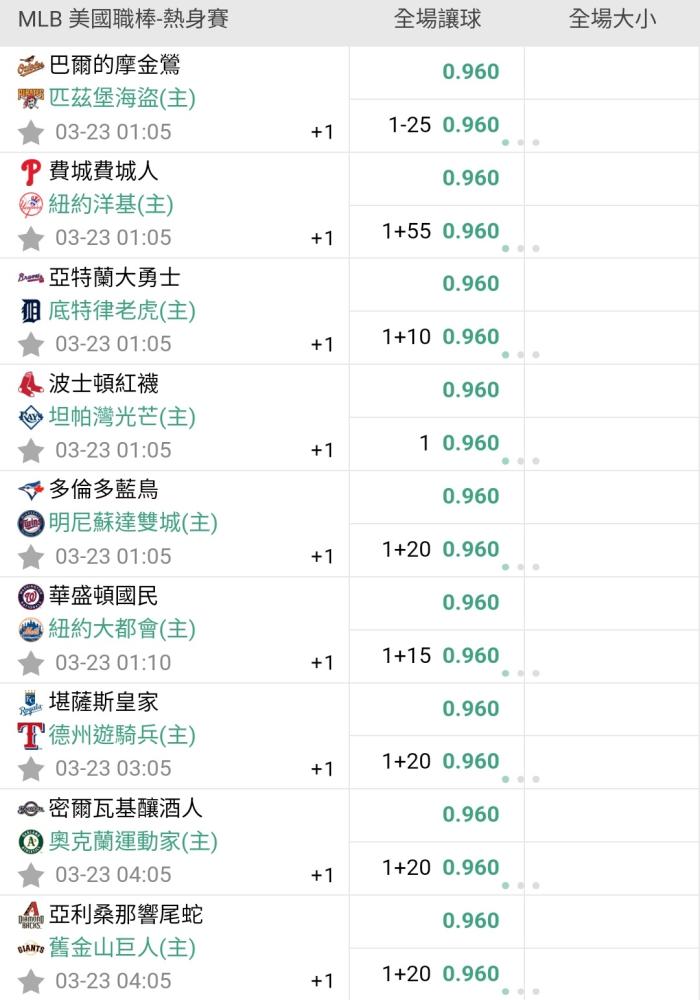The width and height of the screenshot is (700, 1000).
Task: Click the Washington Nationals logo
Action: click(x=31, y=596)
